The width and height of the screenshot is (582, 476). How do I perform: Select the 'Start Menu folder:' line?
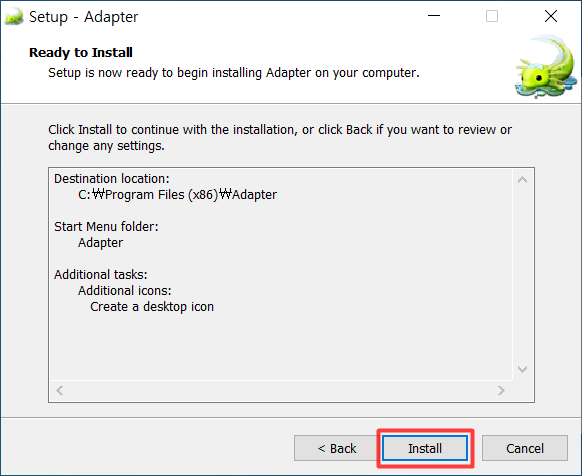[x=106, y=226]
